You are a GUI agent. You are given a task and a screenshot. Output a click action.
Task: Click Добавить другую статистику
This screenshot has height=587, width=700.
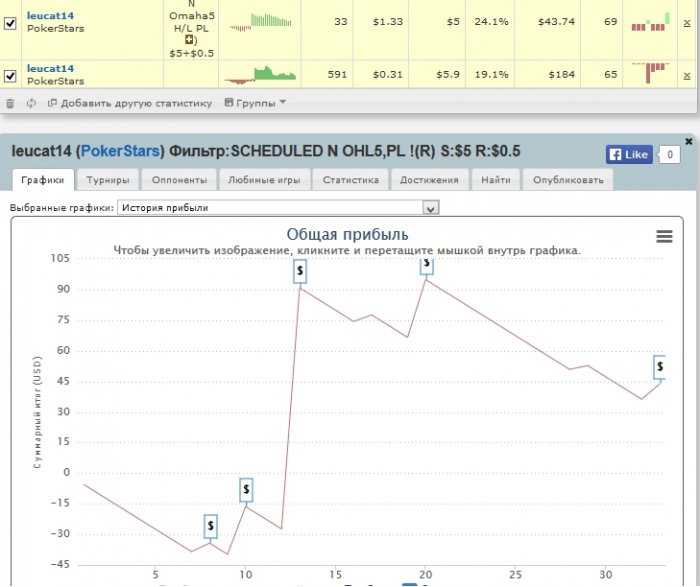pyautogui.click(x=130, y=103)
